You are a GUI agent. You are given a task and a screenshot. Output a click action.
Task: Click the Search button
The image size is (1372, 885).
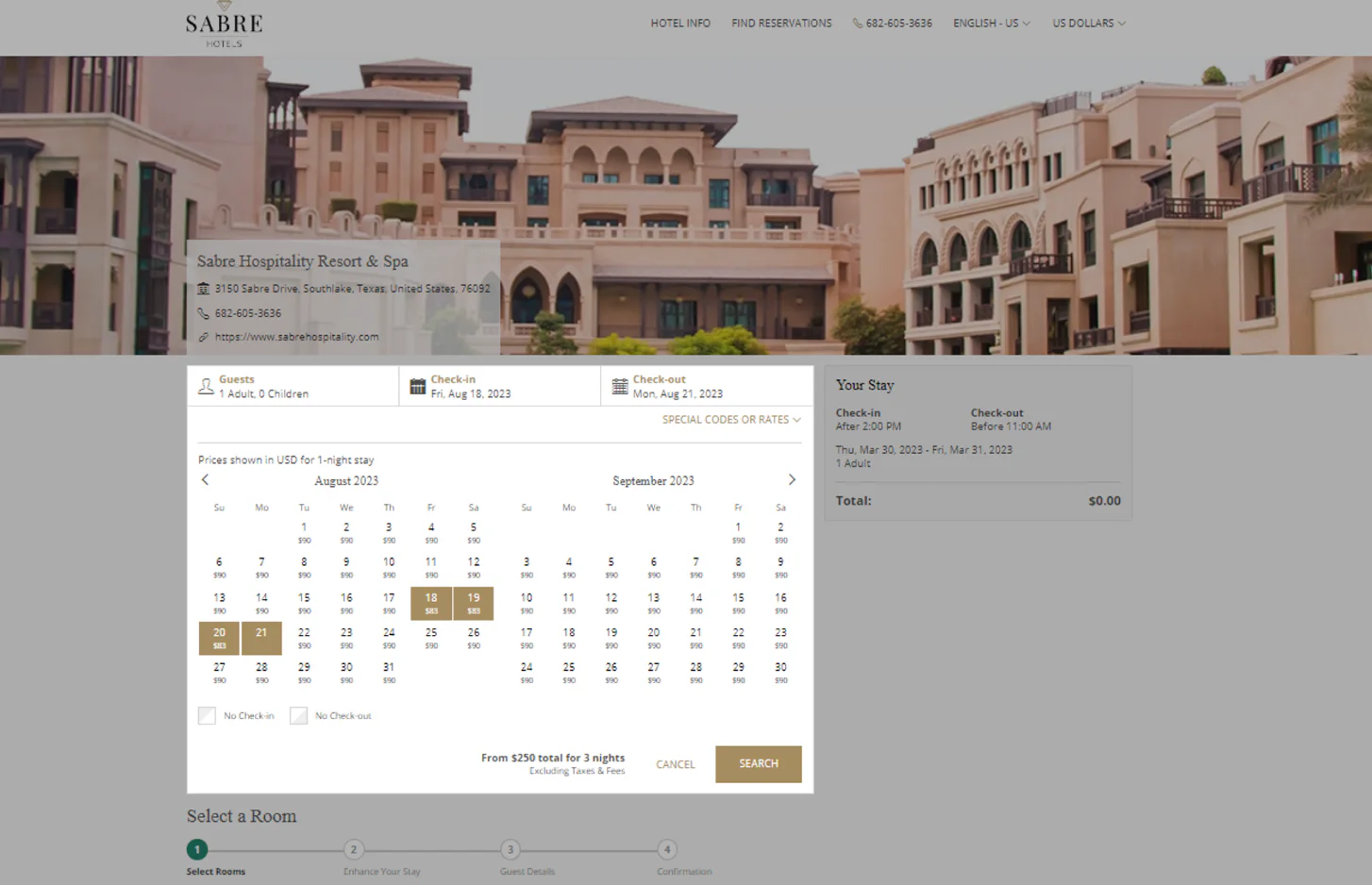point(759,764)
